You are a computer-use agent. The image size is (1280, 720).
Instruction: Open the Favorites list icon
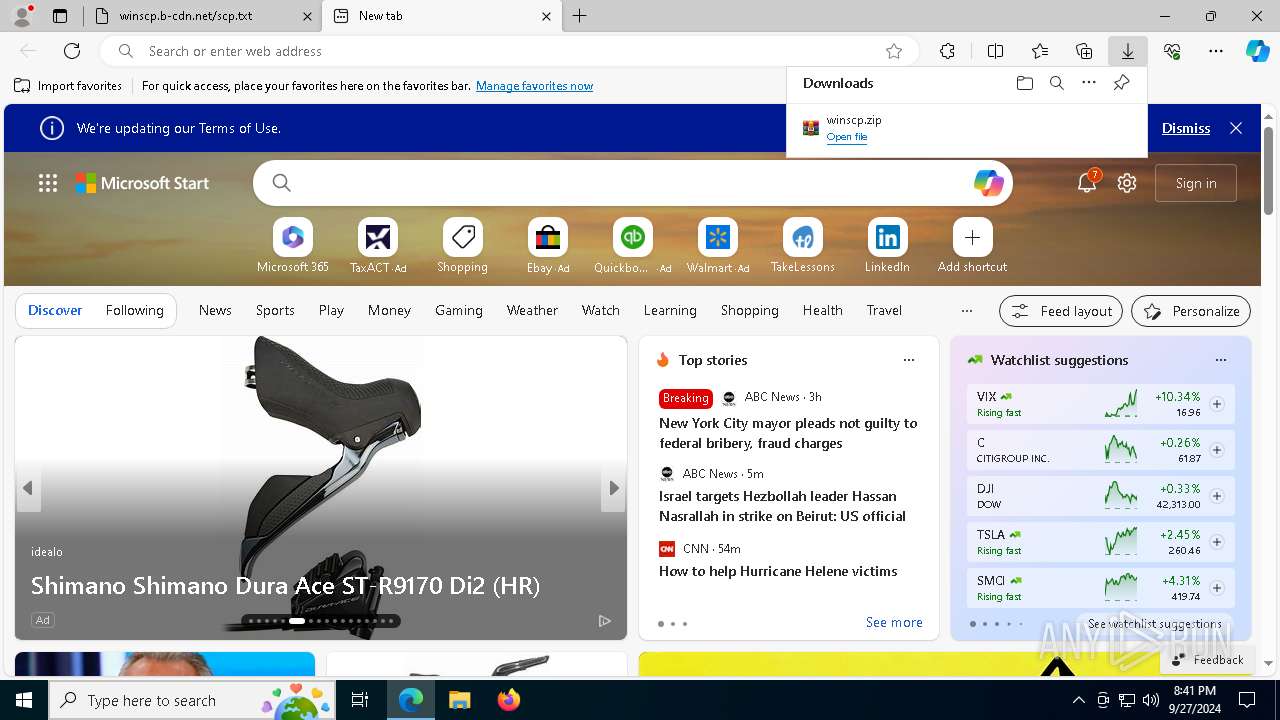click(1040, 51)
